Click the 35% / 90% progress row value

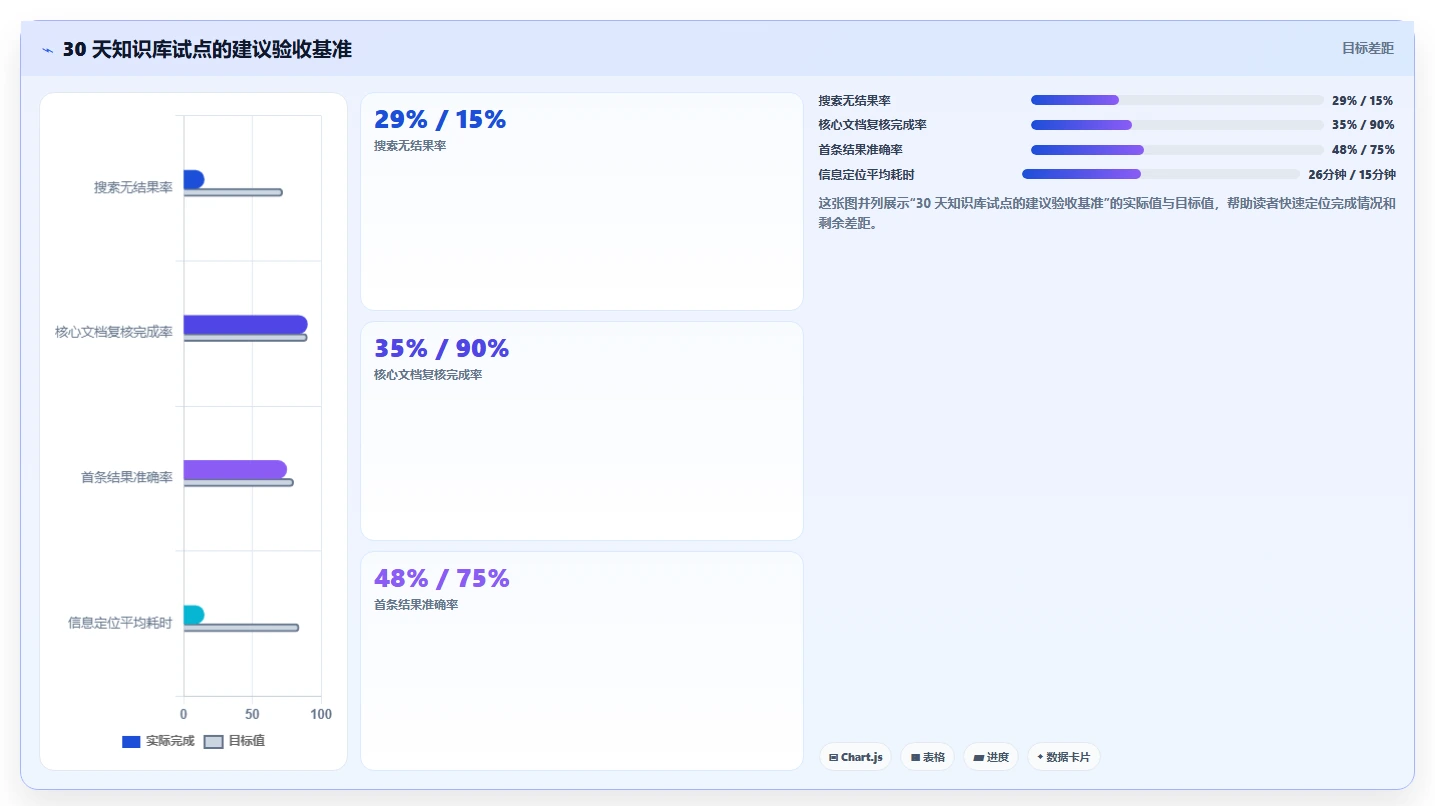coord(1363,125)
